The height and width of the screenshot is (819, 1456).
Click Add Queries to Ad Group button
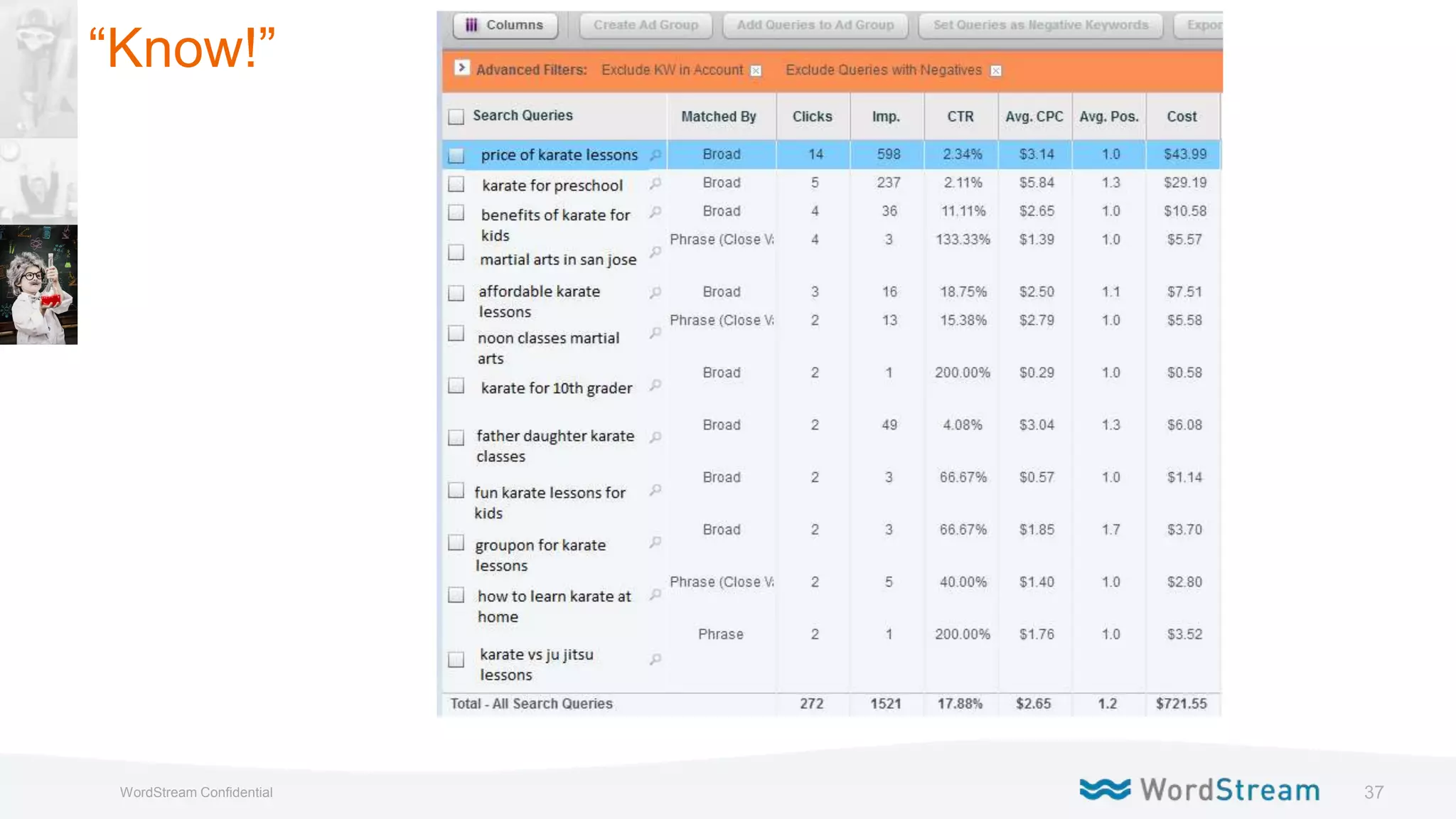tap(815, 25)
